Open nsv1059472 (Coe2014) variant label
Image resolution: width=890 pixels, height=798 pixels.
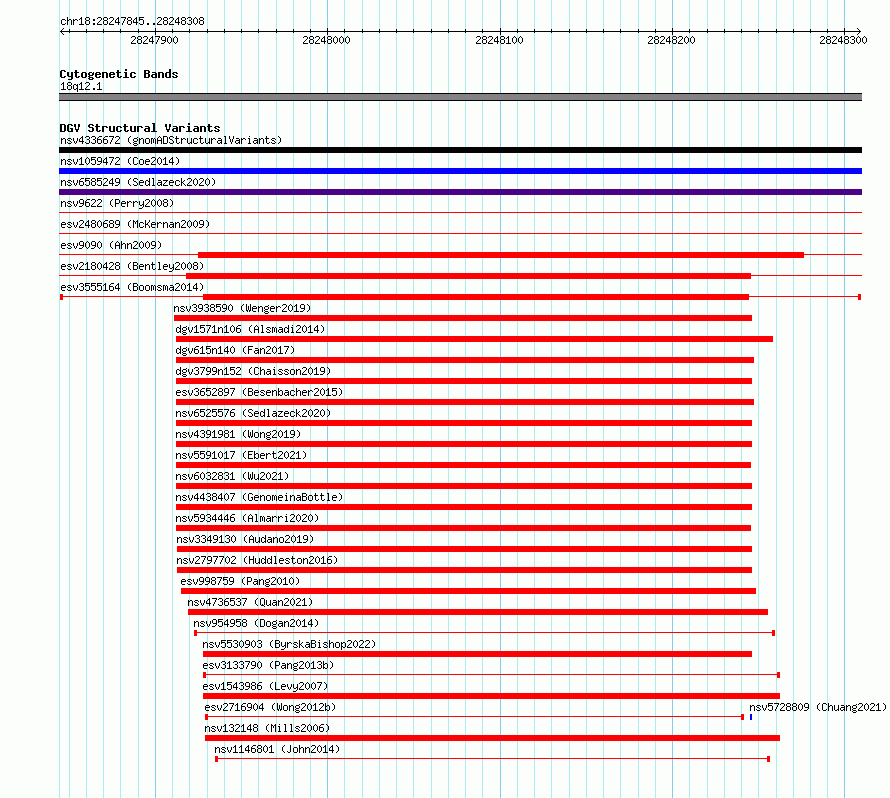tap(120, 161)
